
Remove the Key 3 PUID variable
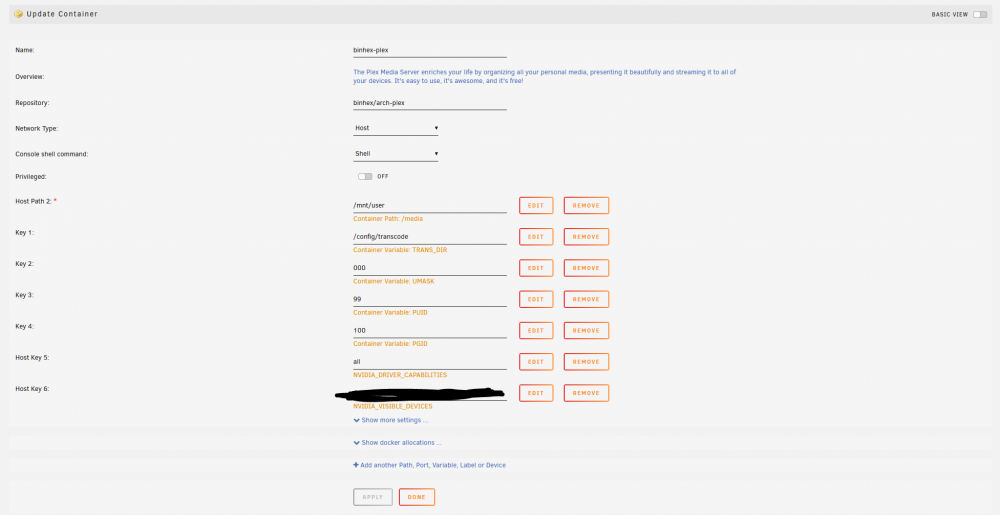point(586,299)
